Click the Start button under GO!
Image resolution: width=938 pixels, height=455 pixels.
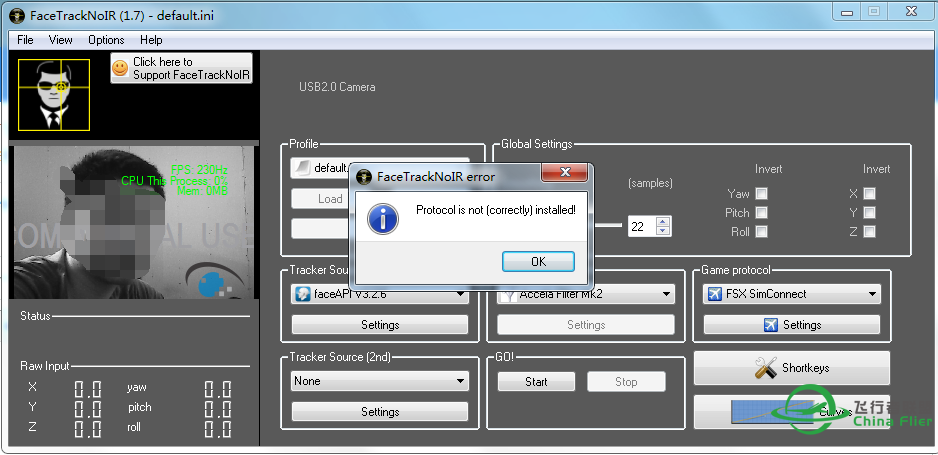536,382
